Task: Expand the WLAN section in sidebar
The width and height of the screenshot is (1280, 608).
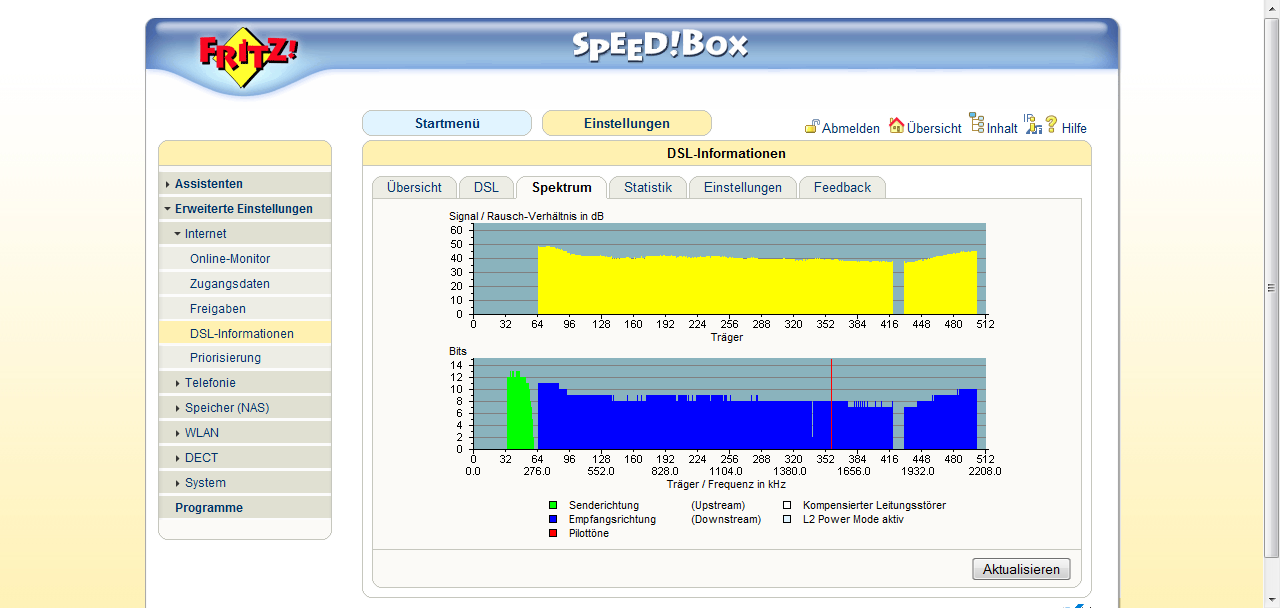Action: click(201, 433)
